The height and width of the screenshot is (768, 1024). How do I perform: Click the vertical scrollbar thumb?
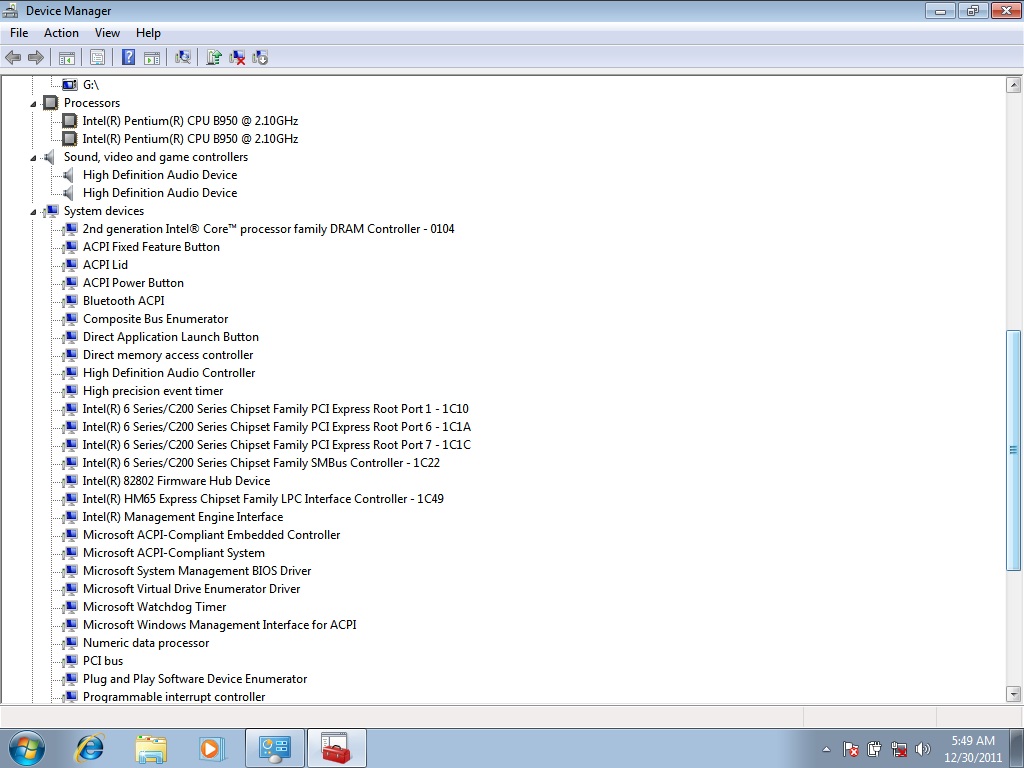point(1014,450)
